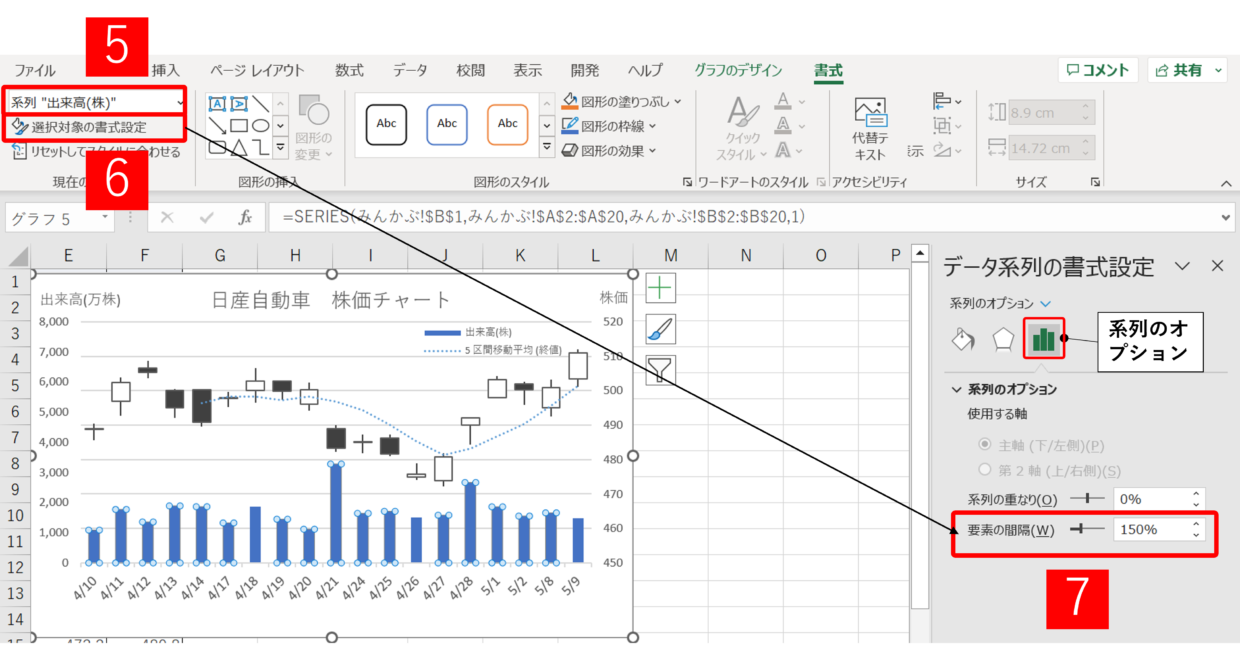
Task: Click the Chart Elements plus button
Action: click(660, 288)
